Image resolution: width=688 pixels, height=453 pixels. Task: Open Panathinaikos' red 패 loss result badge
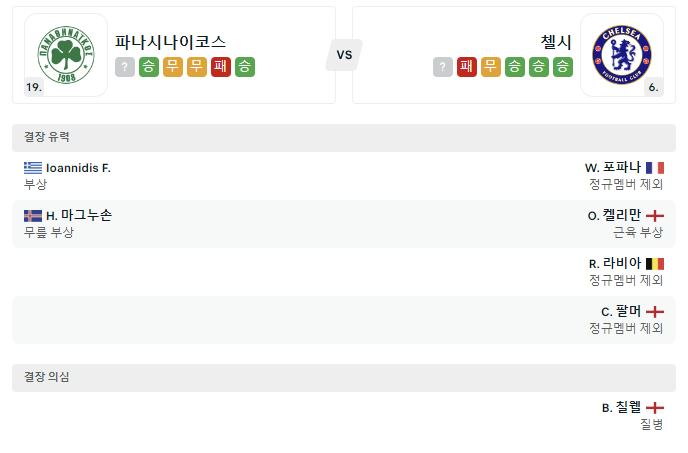click(221, 67)
